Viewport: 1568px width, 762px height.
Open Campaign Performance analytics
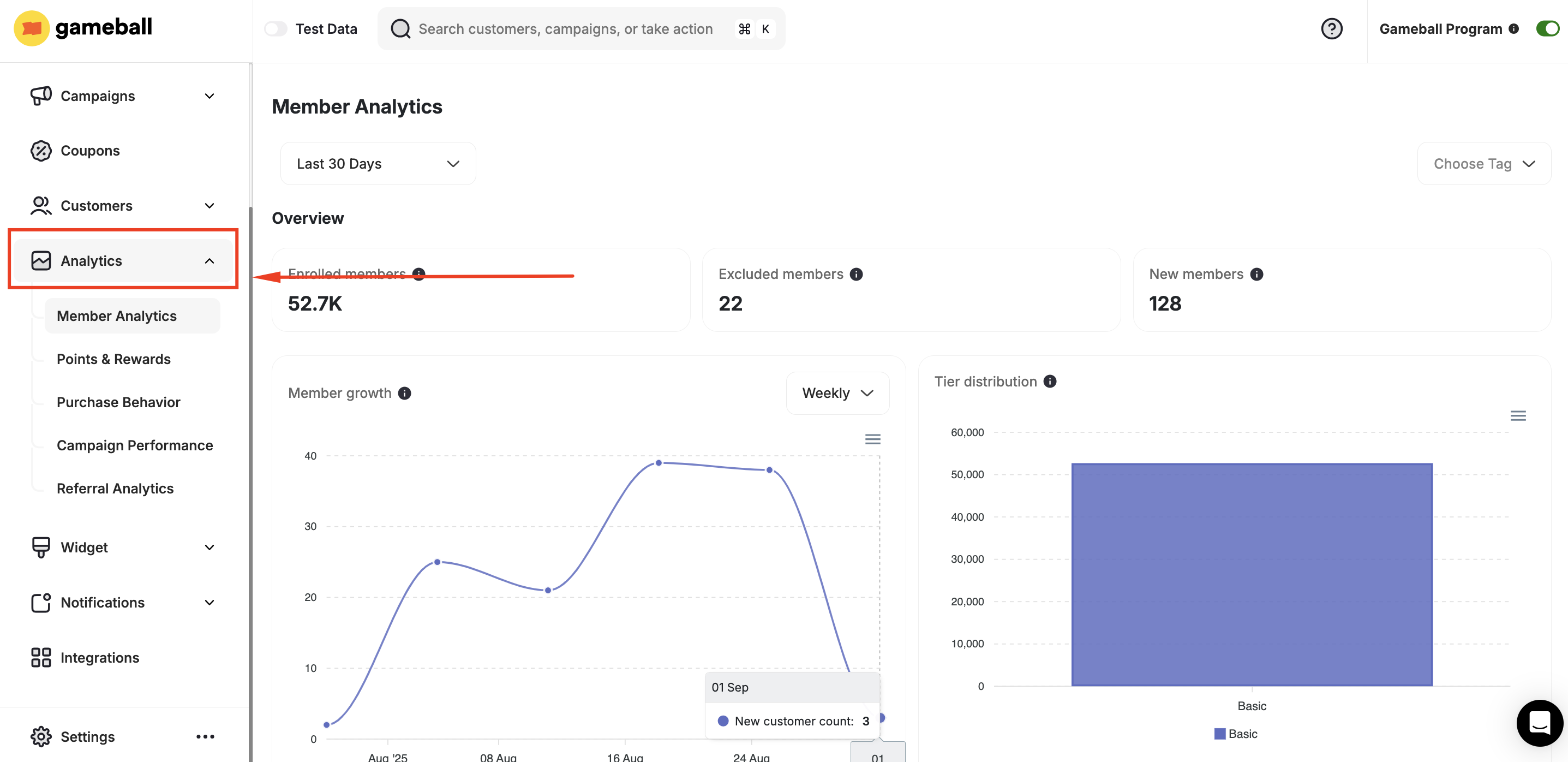[135, 445]
